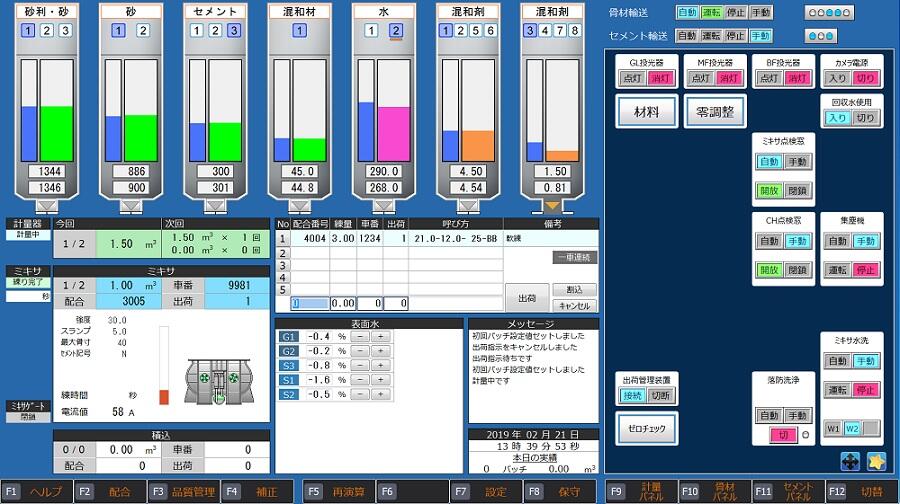The height and width of the screenshot is (504, 900).
Task: Select bin 3 under セメント hopper
Action: 233,31
